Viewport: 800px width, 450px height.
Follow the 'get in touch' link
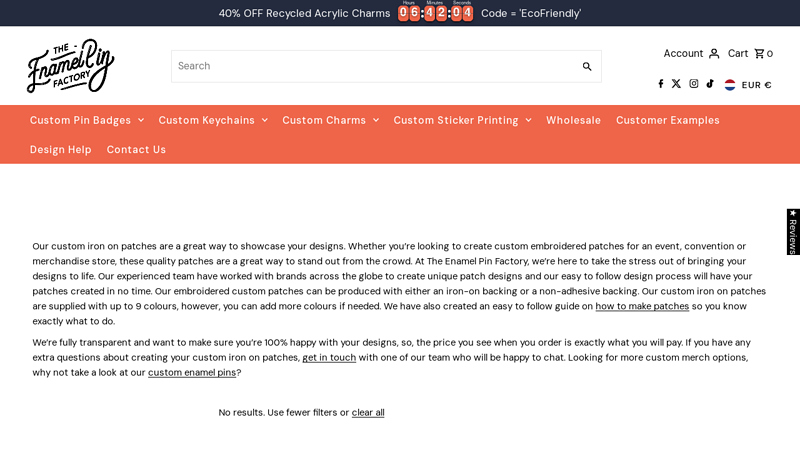[x=329, y=358]
